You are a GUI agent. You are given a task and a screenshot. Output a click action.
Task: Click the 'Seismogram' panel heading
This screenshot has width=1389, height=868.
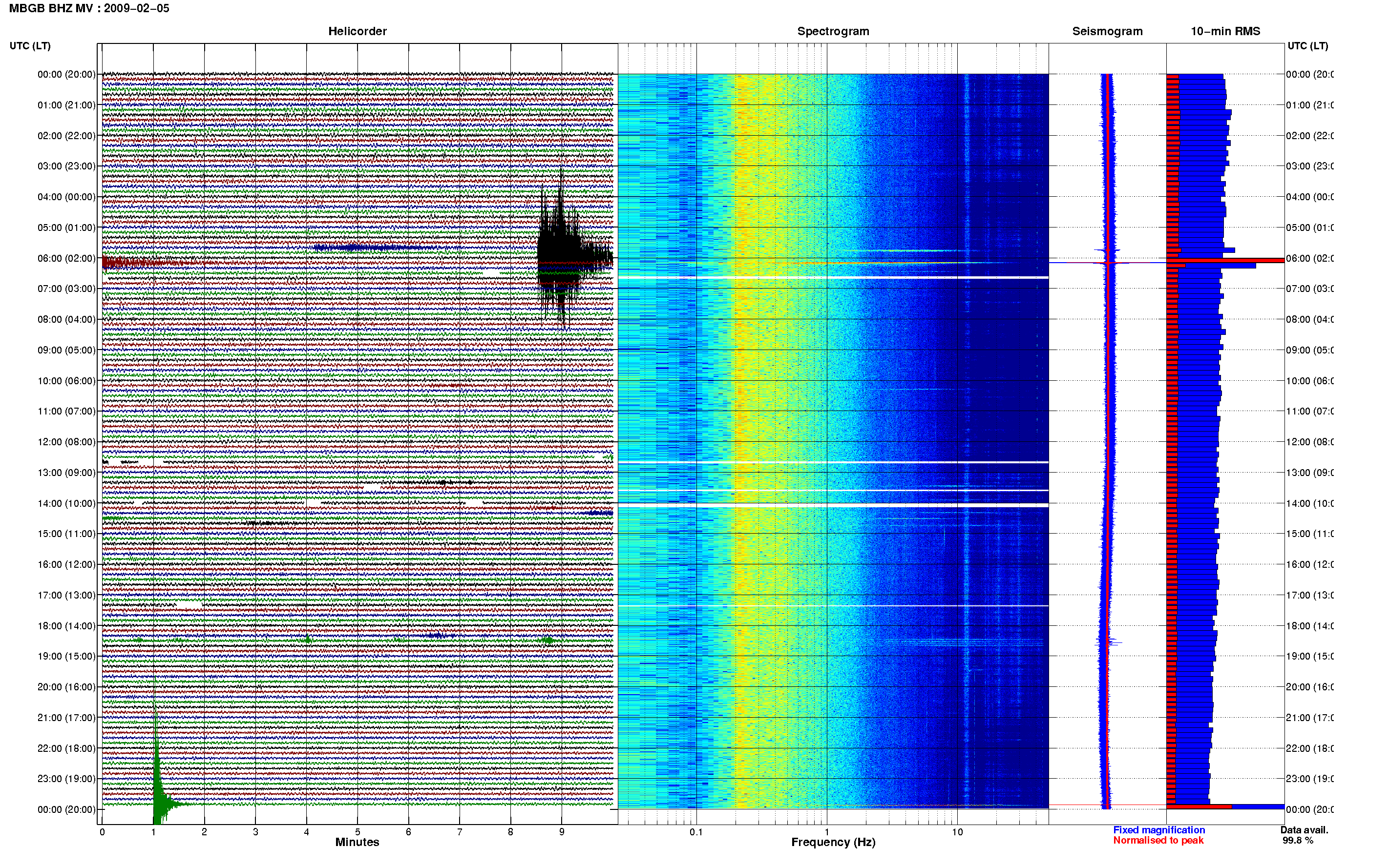click(1107, 31)
